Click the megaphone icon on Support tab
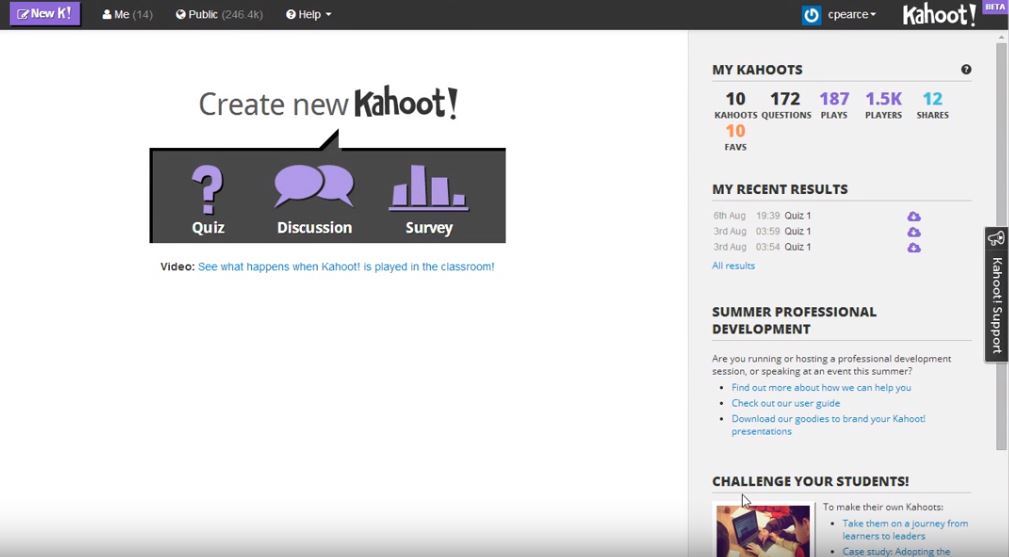 point(996,239)
